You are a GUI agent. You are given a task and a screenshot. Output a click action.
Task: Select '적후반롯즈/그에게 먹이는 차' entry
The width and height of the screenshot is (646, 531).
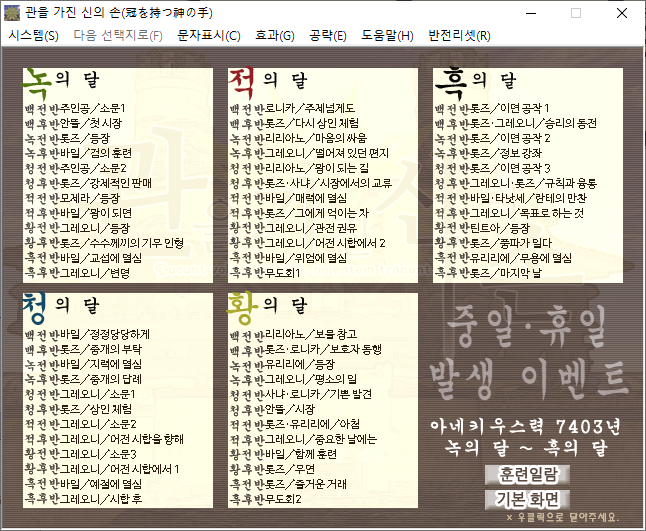(x=299, y=213)
